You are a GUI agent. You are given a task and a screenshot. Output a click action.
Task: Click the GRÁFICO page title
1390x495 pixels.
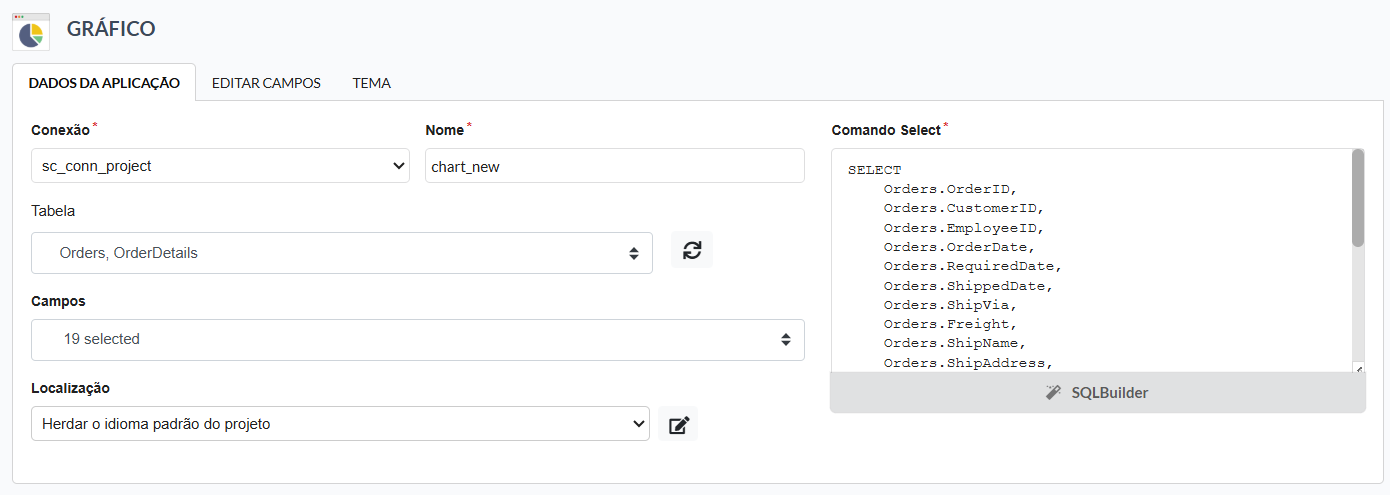click(x=111, y=29)
